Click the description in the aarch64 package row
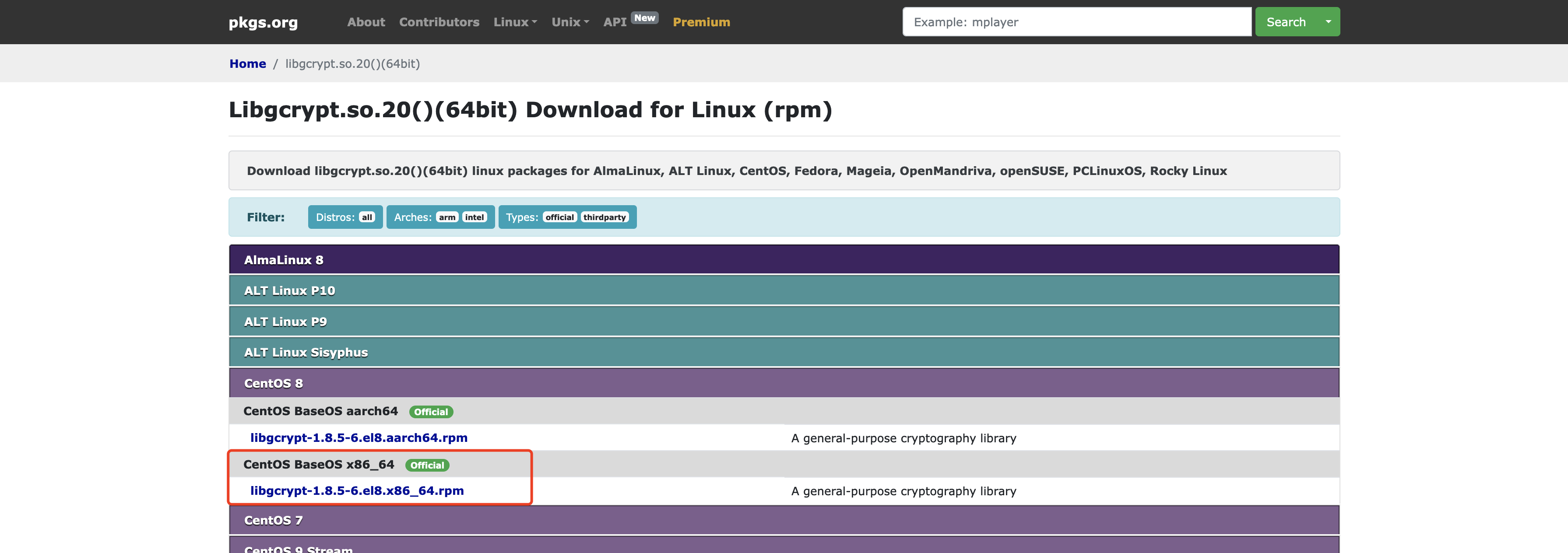1568x553 pixels. tap(904, 438)
